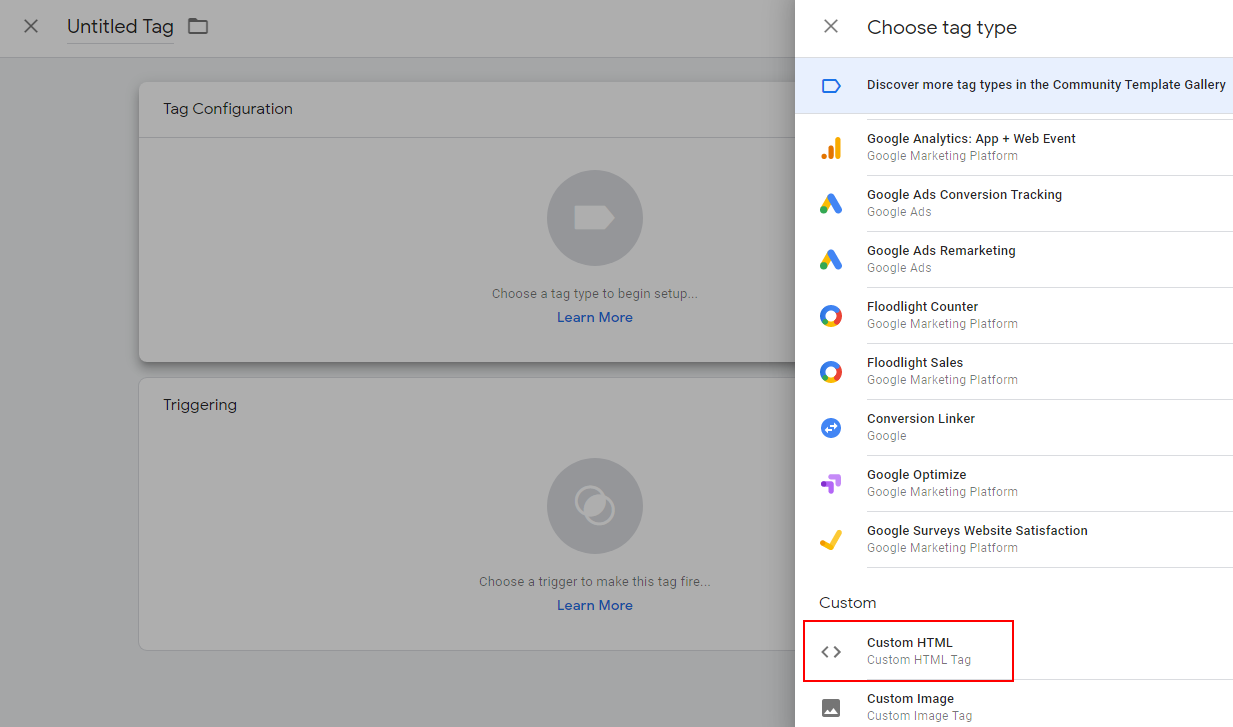Click Learn More under Triggering
The image size is (1233, 727).
[x=595, y=605]
